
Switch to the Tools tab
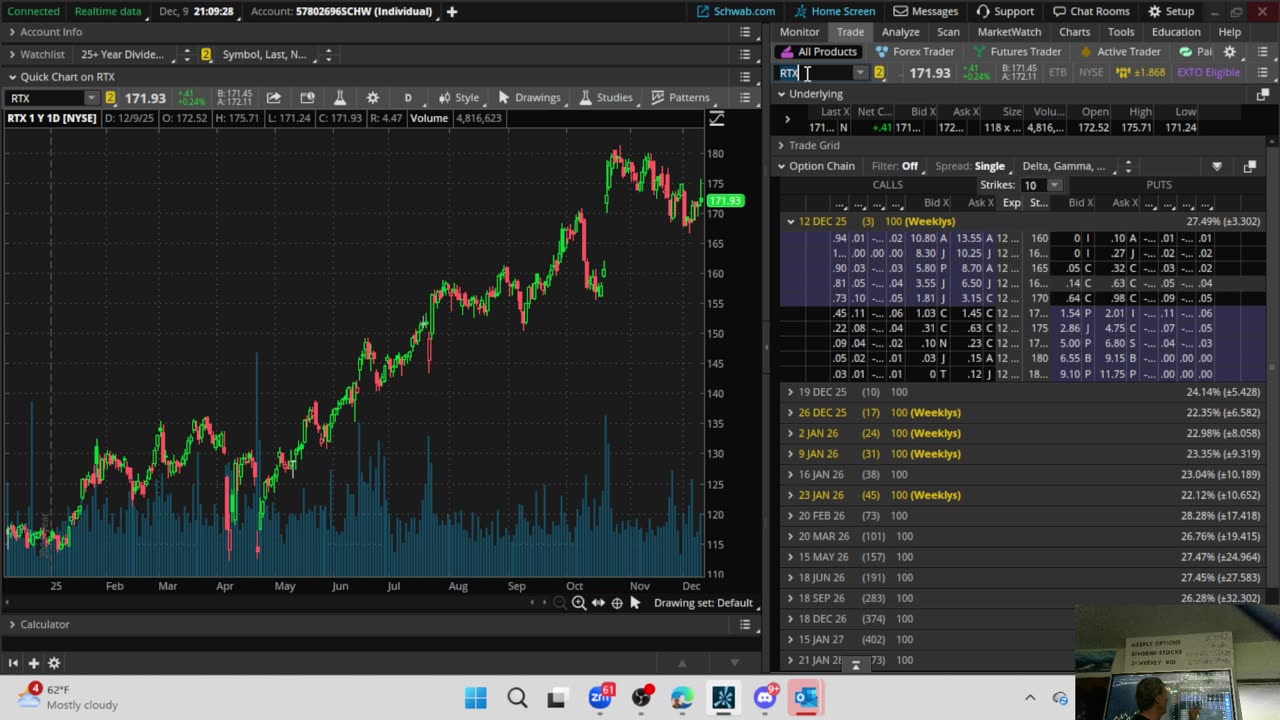[x=1121, y=32]
